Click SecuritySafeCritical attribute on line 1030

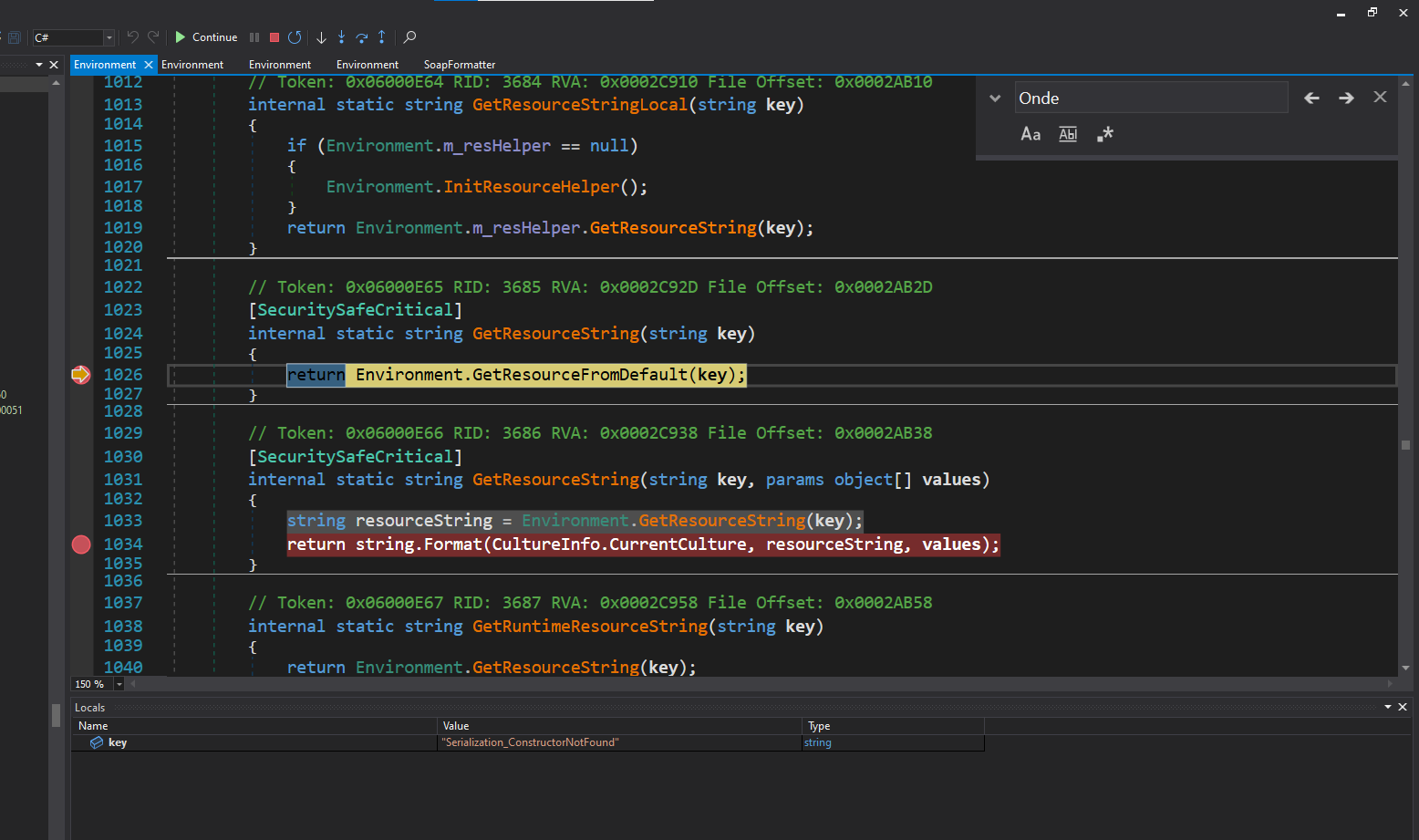coord(355,457)
